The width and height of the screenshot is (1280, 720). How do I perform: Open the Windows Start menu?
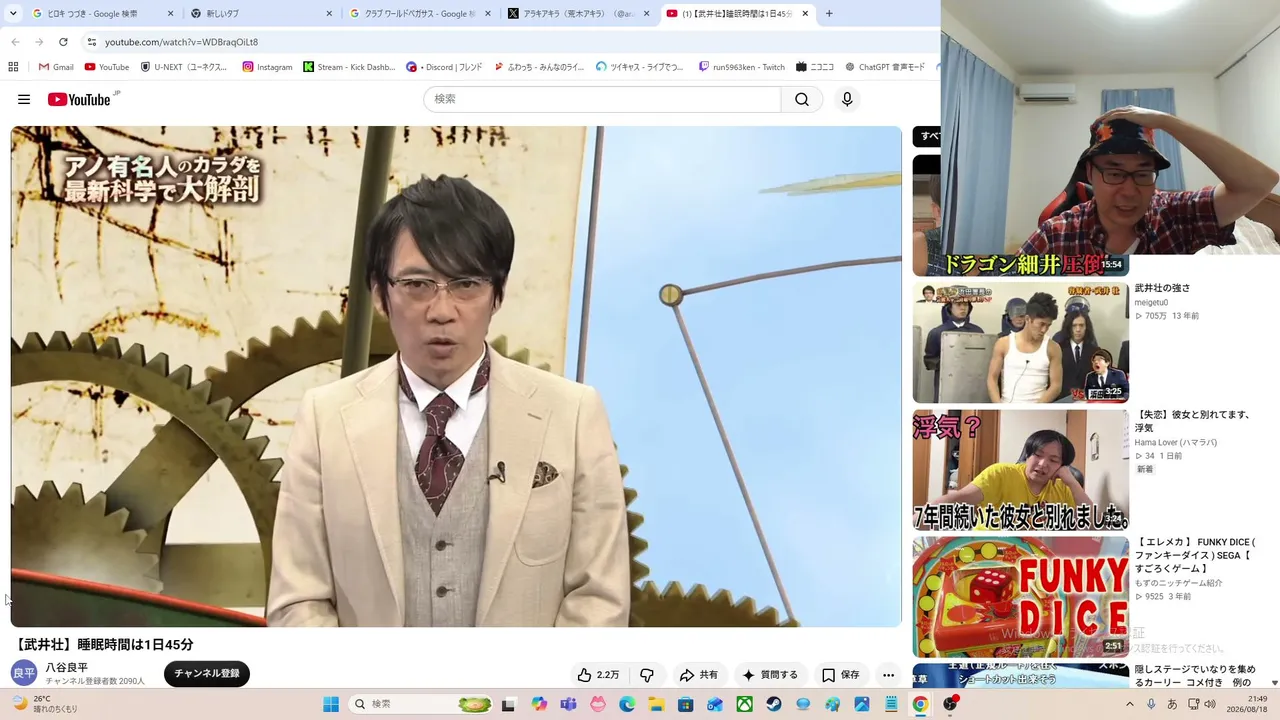tap(331, 704)
